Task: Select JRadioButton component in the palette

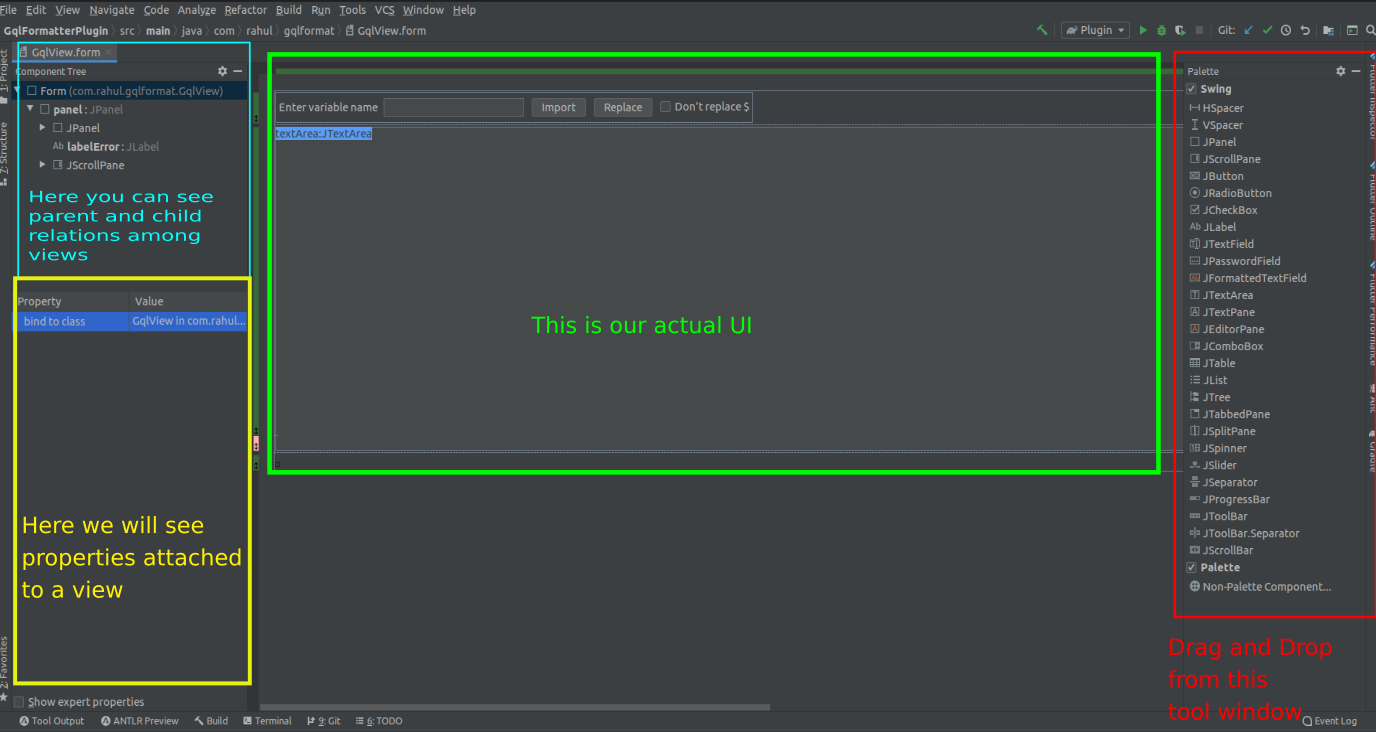Action: [1230, 193]
